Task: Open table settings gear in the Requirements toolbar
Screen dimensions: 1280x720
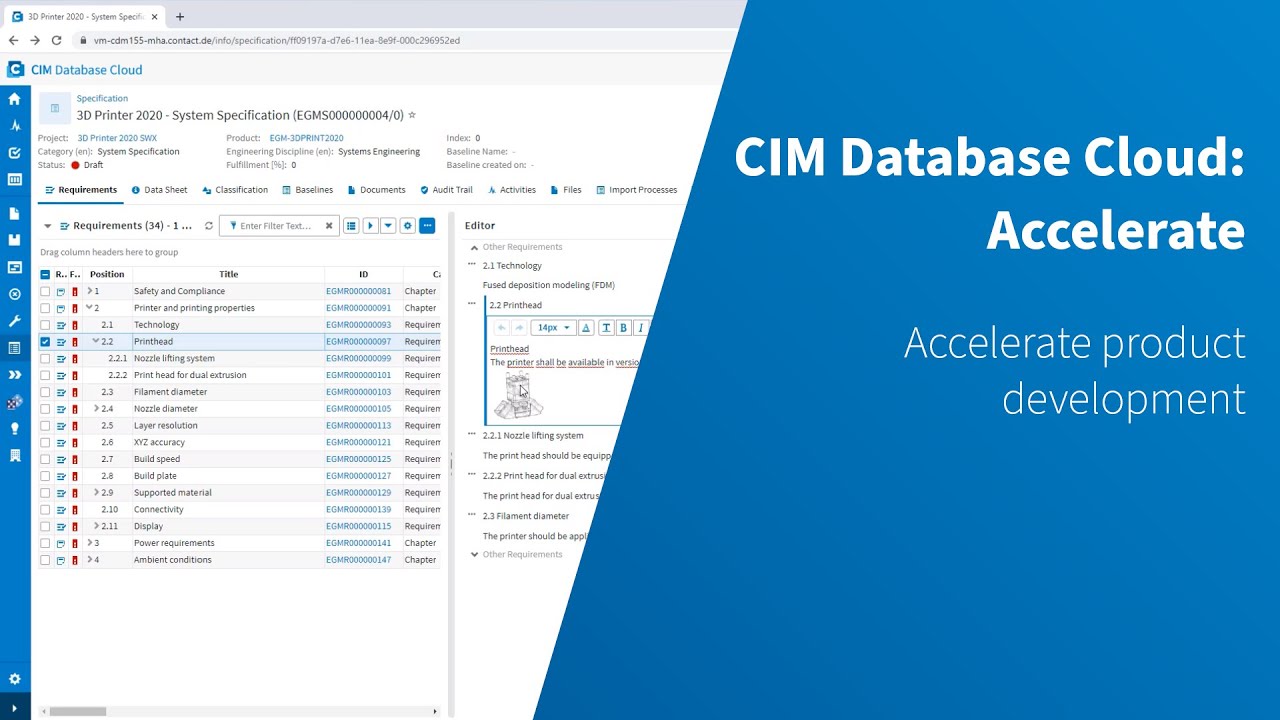Action: tap(407, 226)
